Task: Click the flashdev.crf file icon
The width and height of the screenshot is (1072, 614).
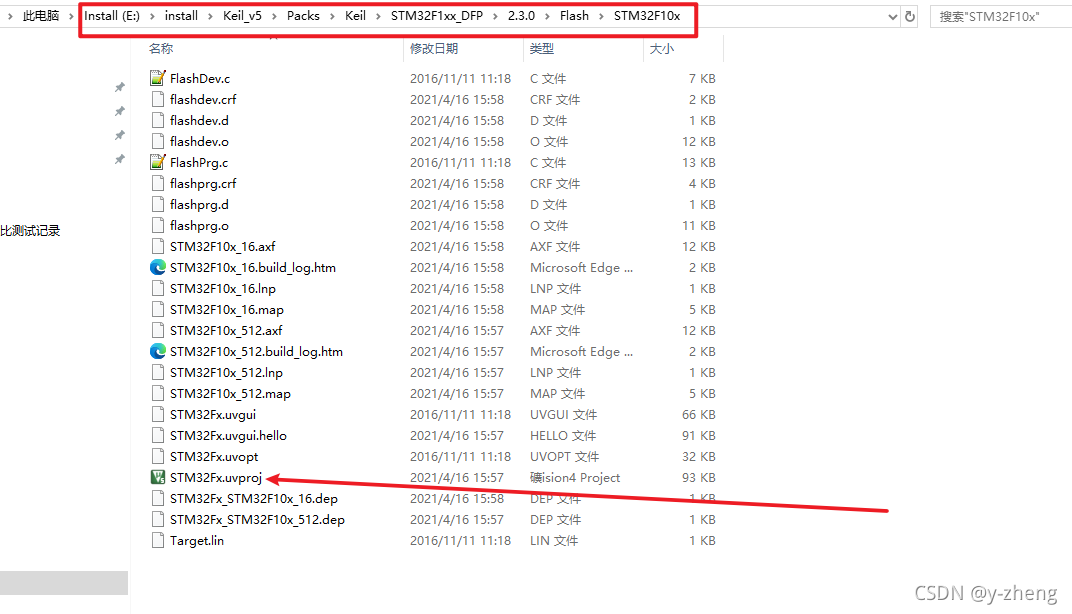Action: click(158, 99)
